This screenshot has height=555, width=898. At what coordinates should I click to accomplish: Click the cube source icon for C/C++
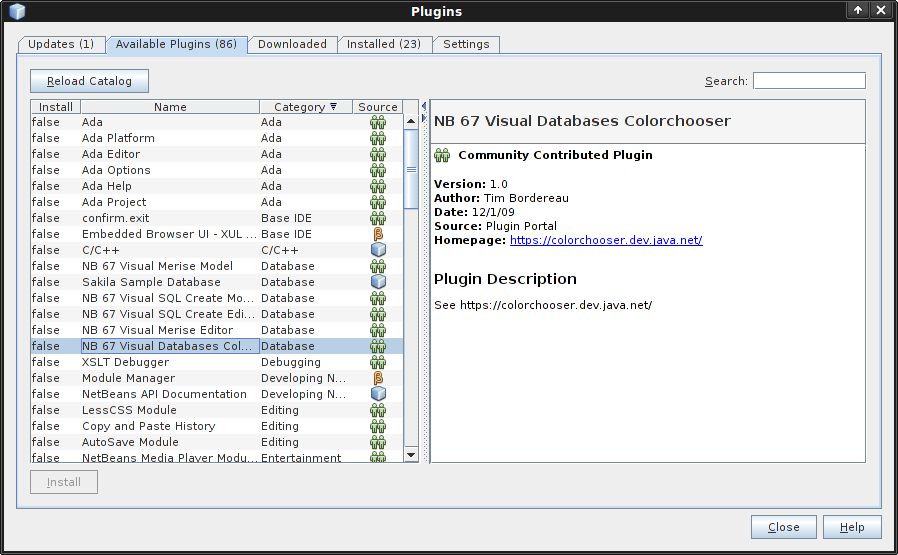(378, 250)
